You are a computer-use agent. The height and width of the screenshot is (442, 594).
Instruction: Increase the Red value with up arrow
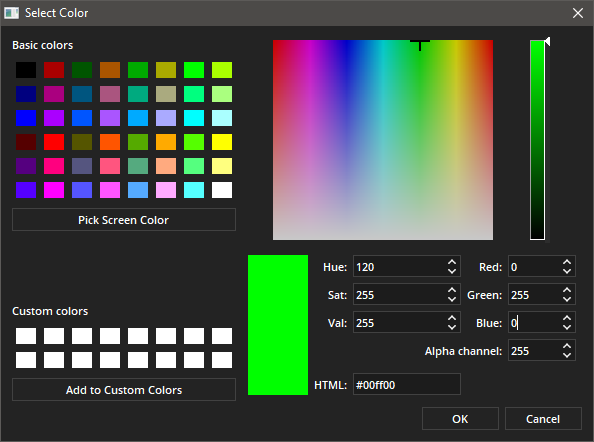567,262
